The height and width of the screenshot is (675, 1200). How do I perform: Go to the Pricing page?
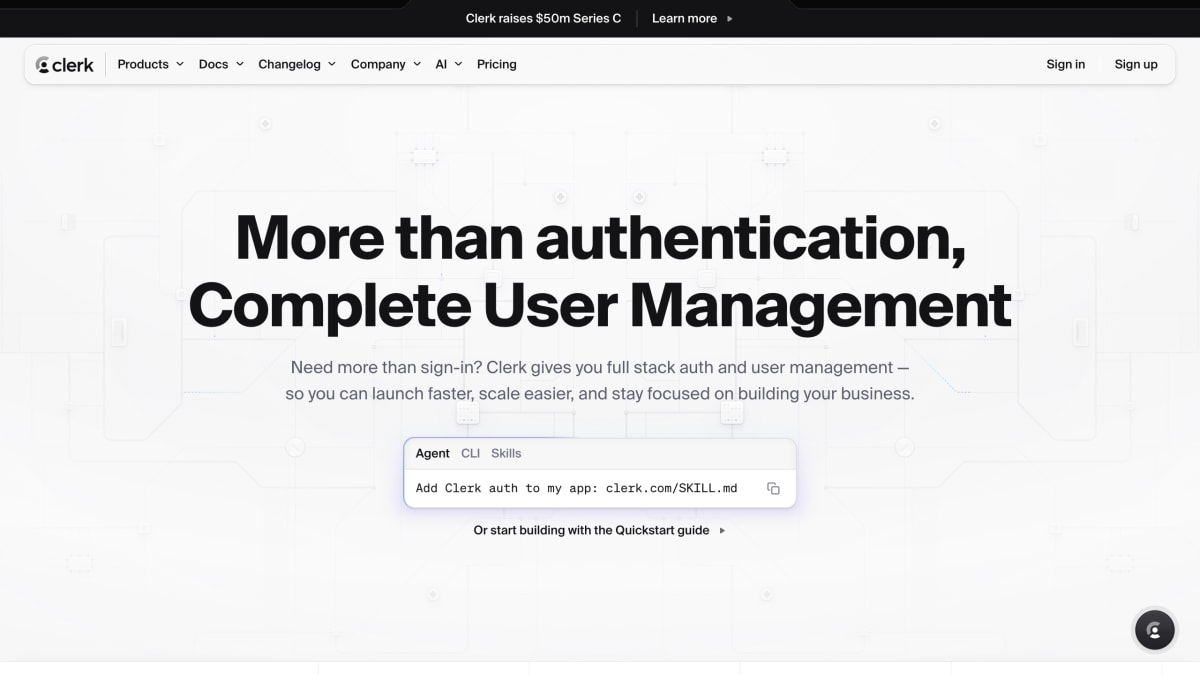pyautogui.click(x=497, y=64)
